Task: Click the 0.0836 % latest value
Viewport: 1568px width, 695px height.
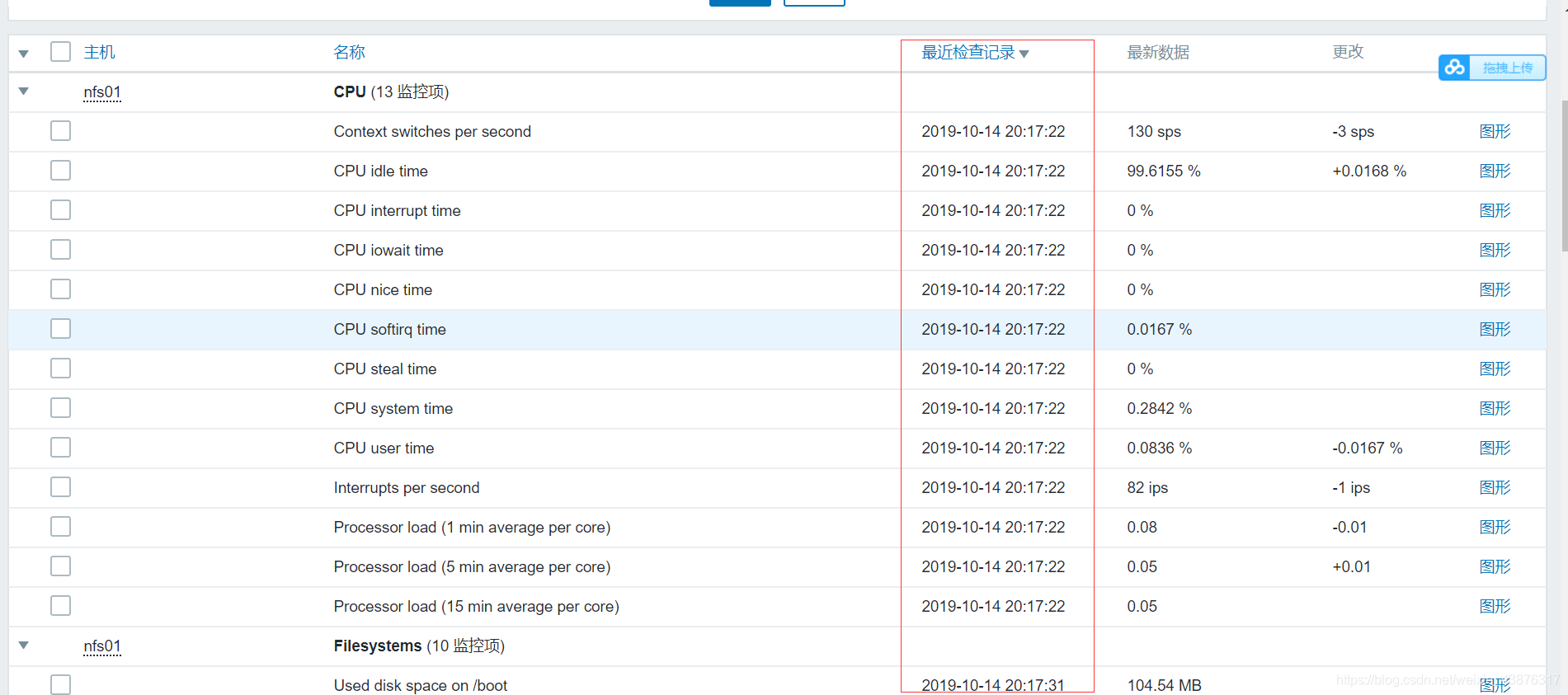Action: click(1160, 448)
